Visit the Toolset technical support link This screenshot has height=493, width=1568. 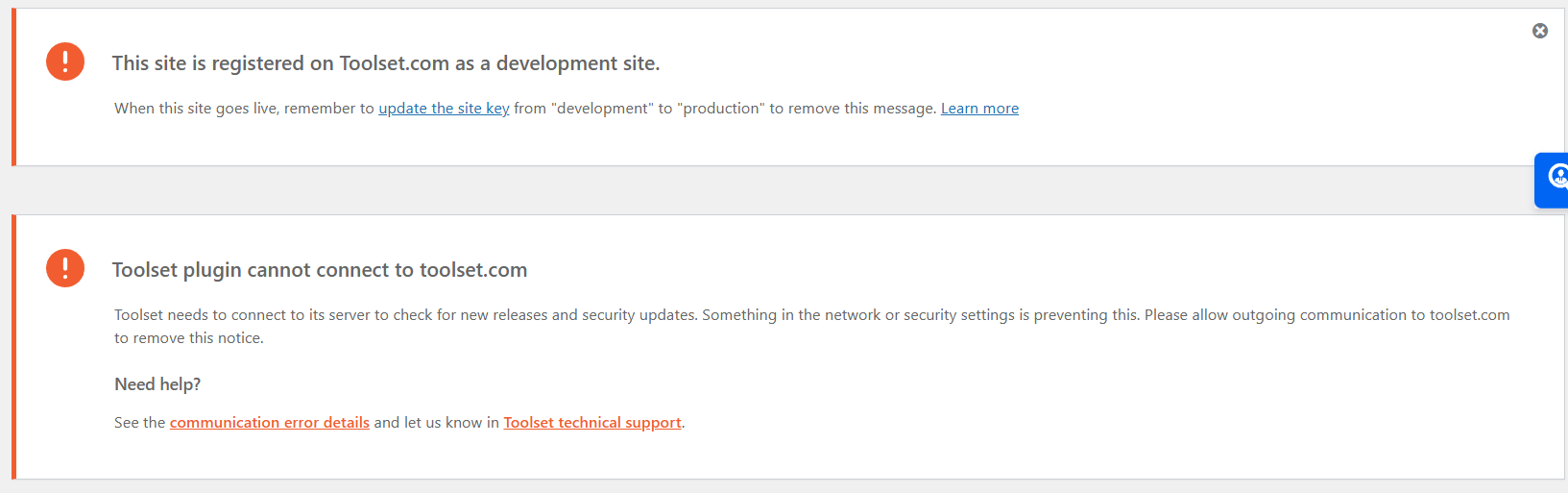[x=592, y=423]
